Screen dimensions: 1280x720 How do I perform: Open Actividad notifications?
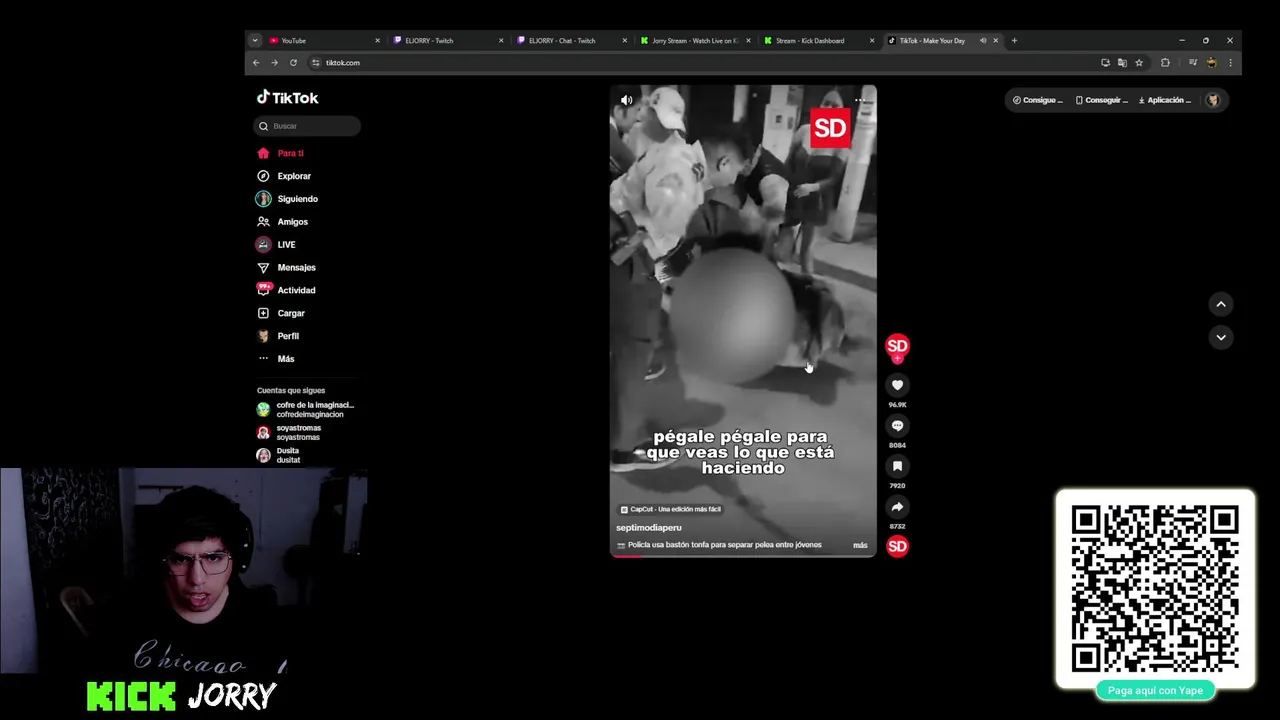click(x=287, y=290)
